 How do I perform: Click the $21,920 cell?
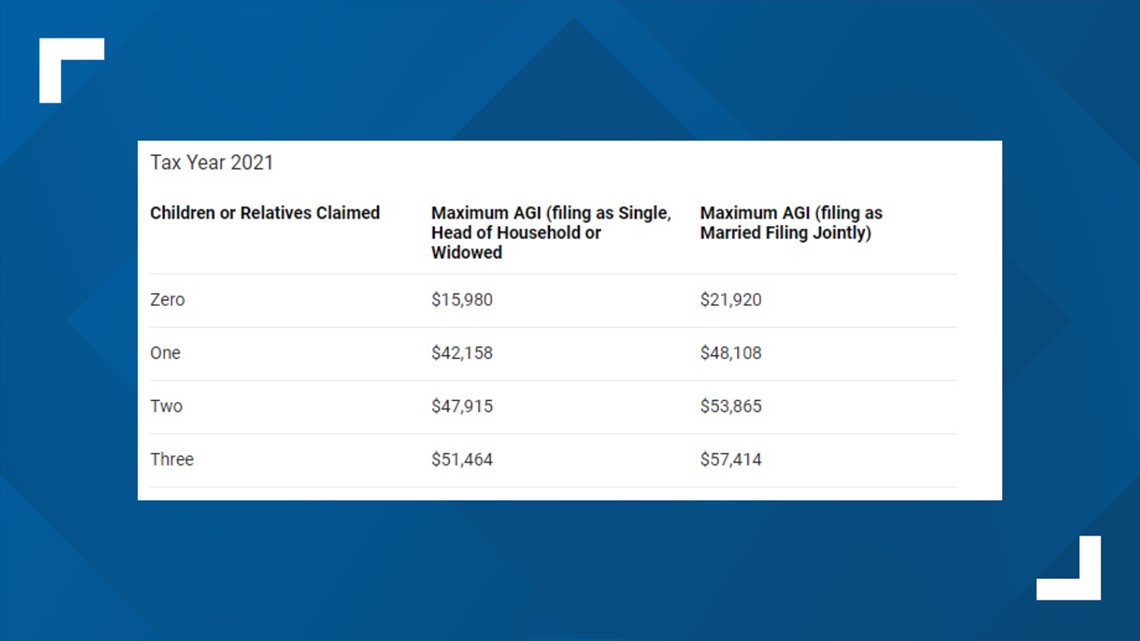click(731, 299)
